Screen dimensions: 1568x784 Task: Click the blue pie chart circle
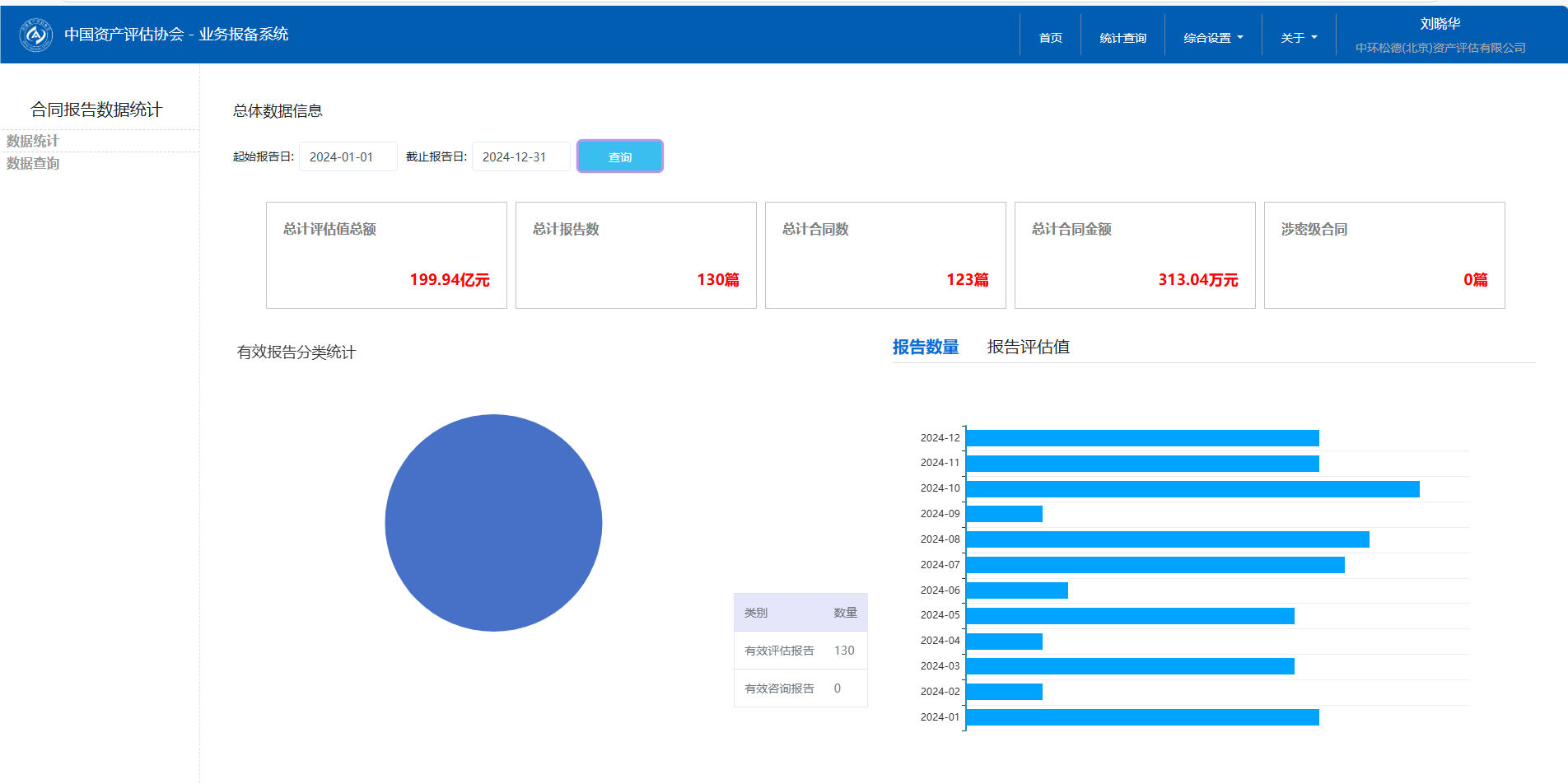493,523
